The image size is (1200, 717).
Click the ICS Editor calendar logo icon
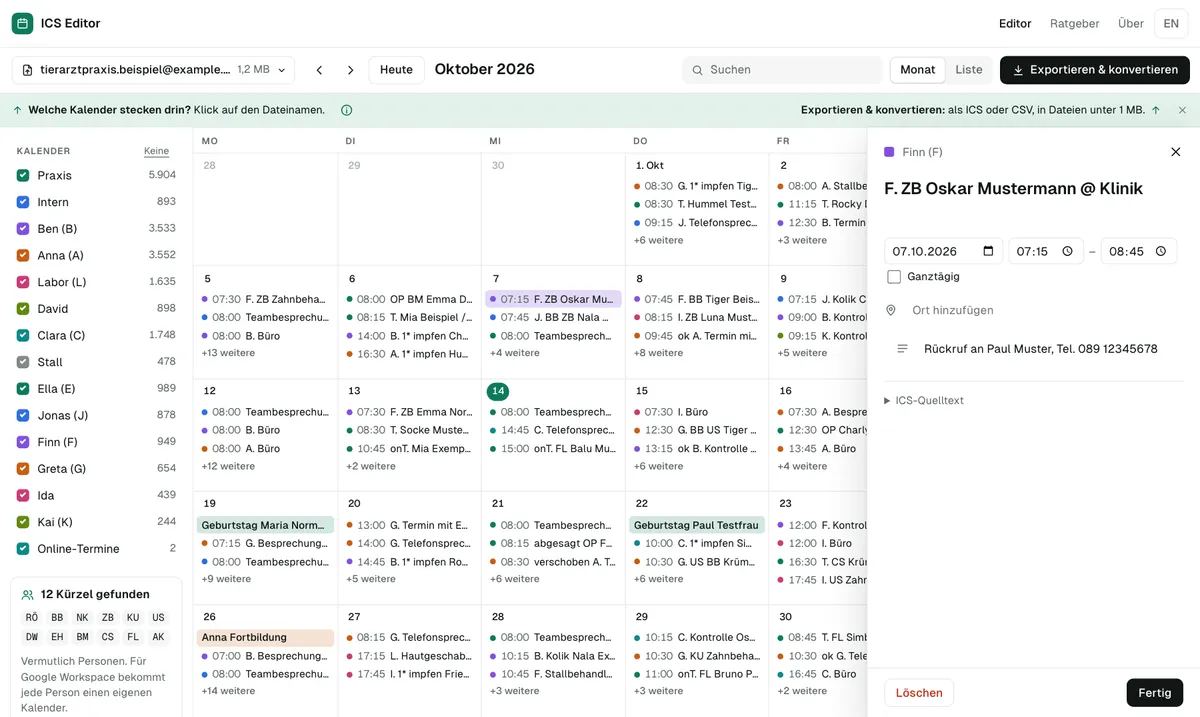[x=22, y=23]
